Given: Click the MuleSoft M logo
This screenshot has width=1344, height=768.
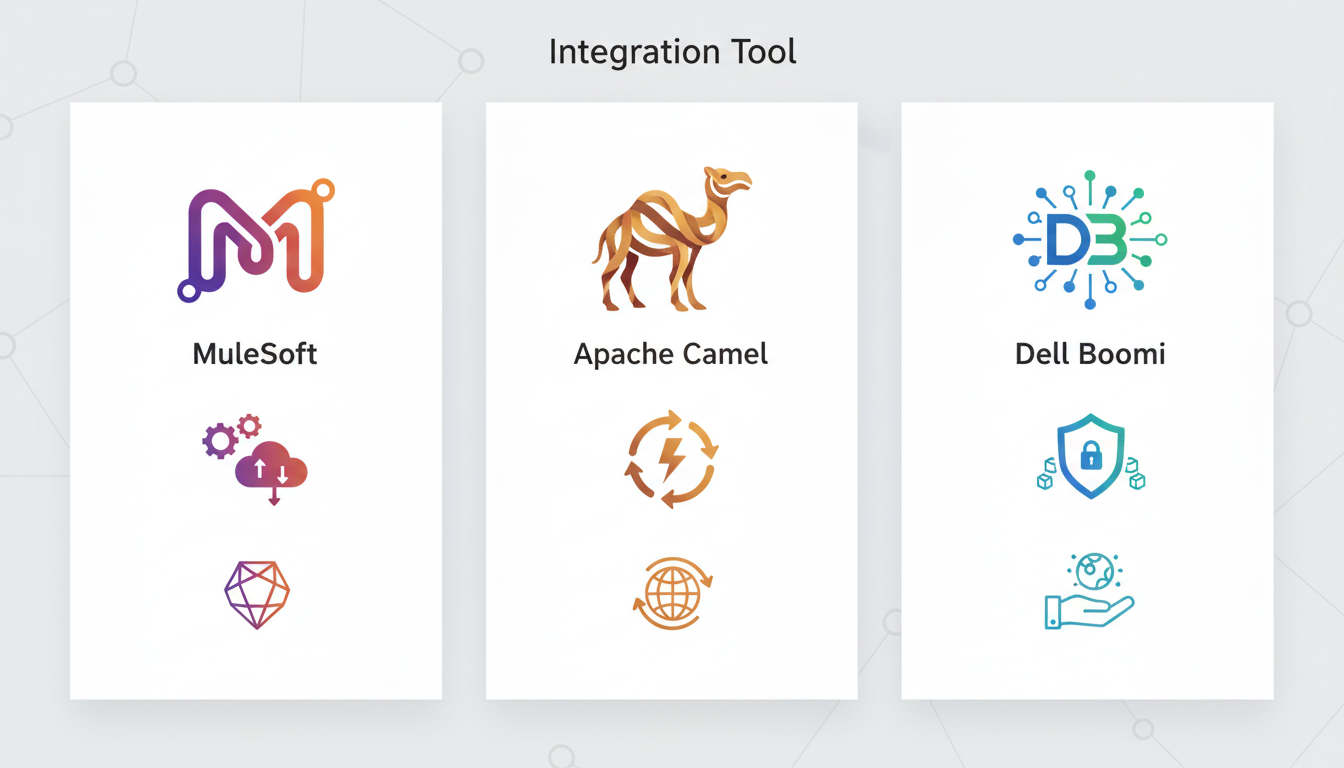Looking at the screenshot, I should point(256,240).
